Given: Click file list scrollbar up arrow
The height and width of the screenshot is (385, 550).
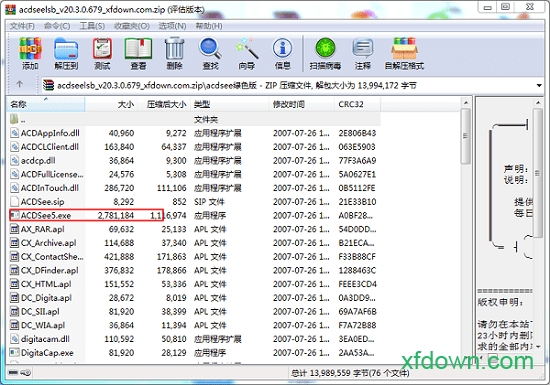Looking at the screenshot, I should (465, 103).
